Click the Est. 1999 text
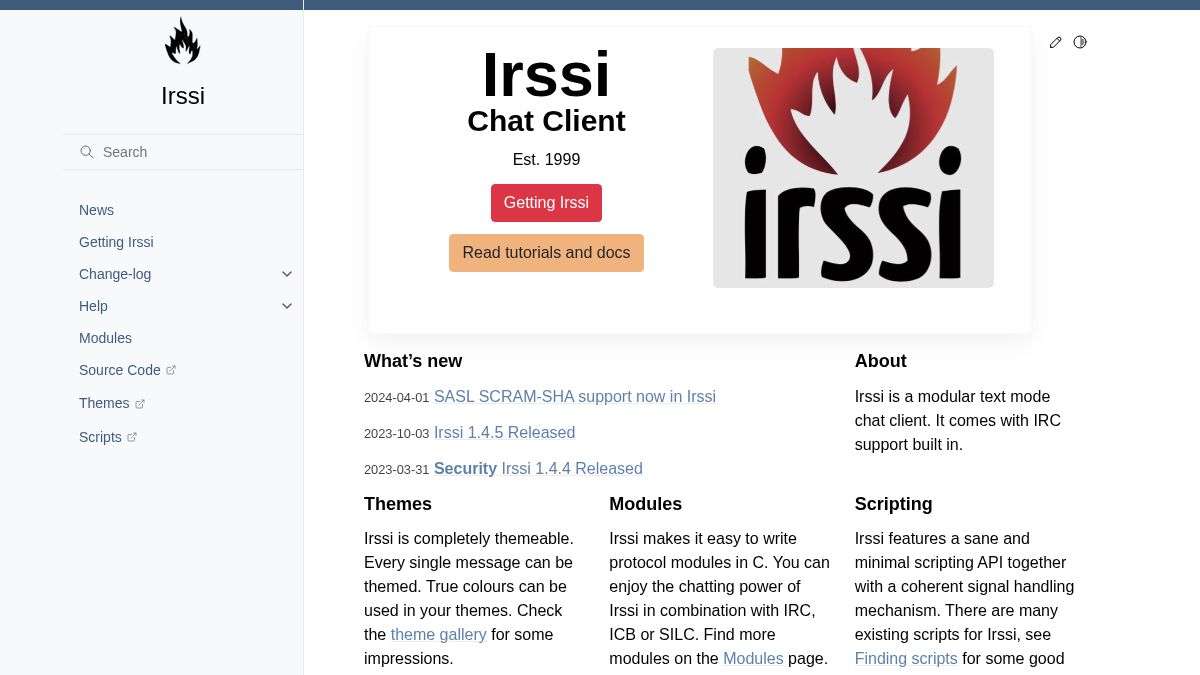 [546, 160]
